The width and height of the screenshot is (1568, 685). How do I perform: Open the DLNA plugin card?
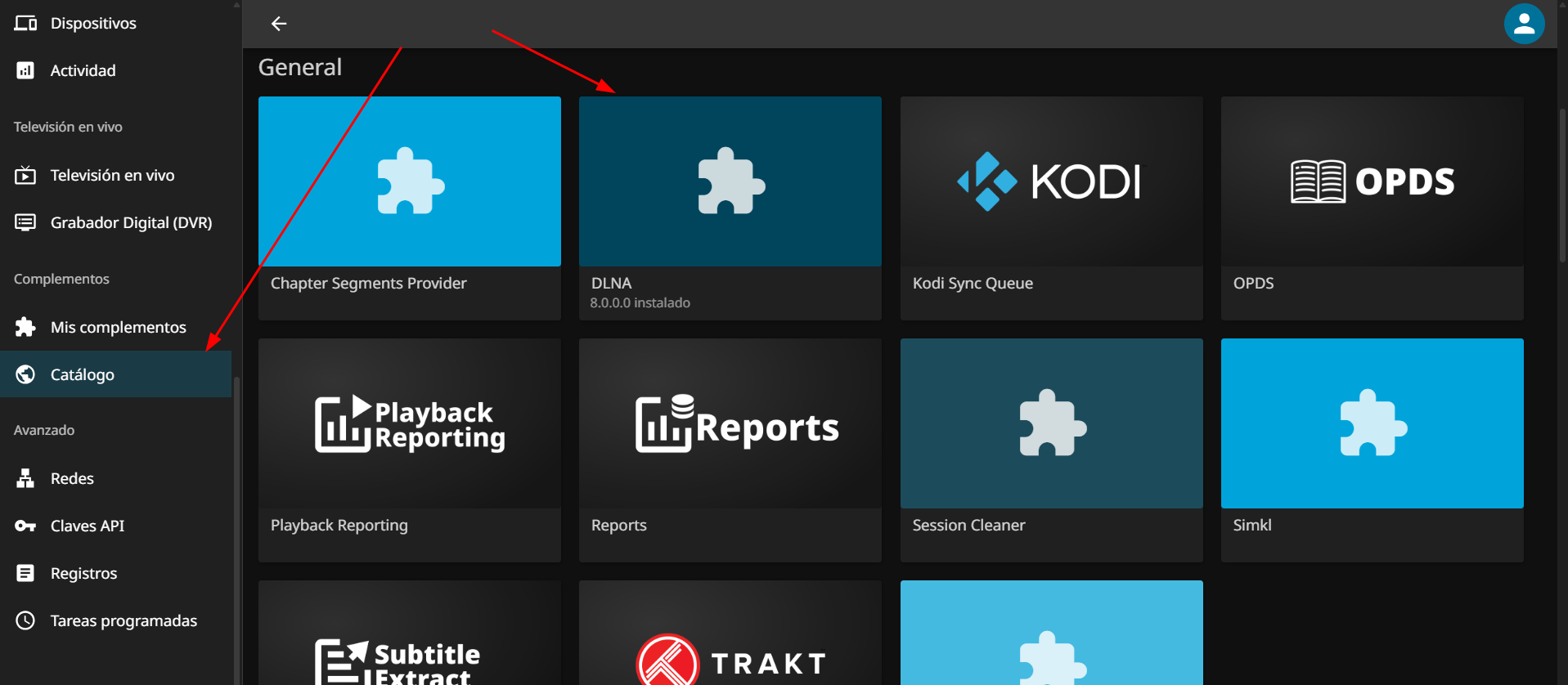pos(730,181)
